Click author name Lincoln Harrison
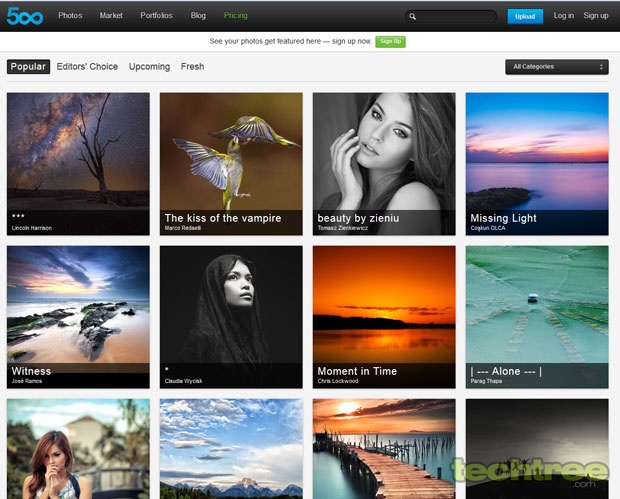620x499 pixels. point(32,228)
